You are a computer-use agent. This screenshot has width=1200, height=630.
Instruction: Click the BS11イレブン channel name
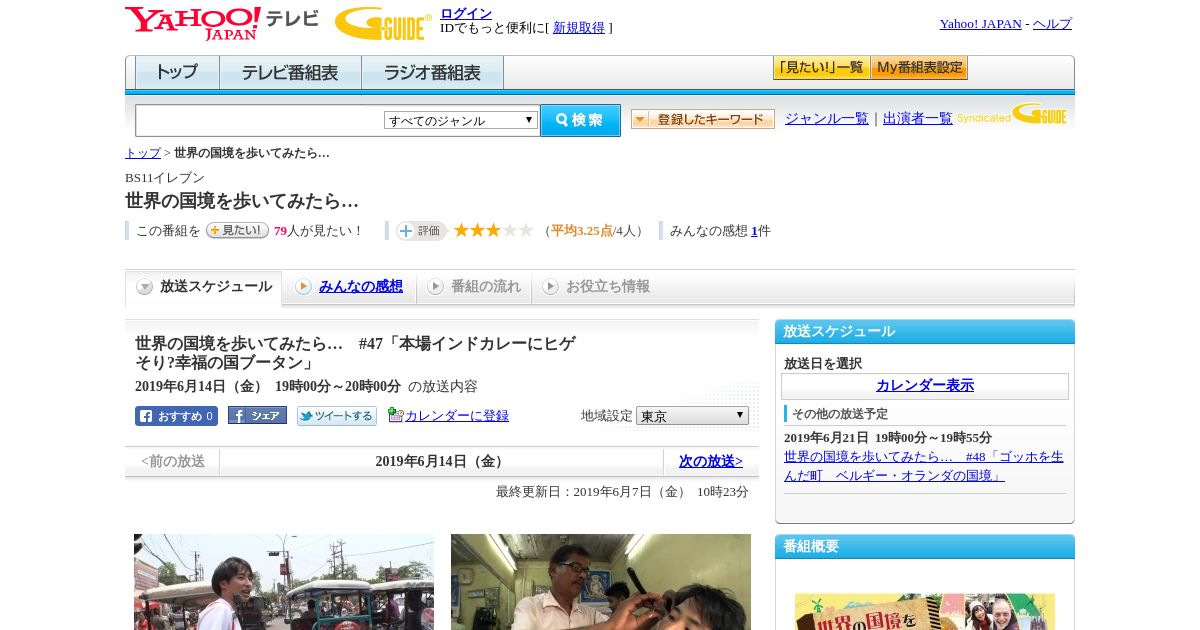coord(165,178)
